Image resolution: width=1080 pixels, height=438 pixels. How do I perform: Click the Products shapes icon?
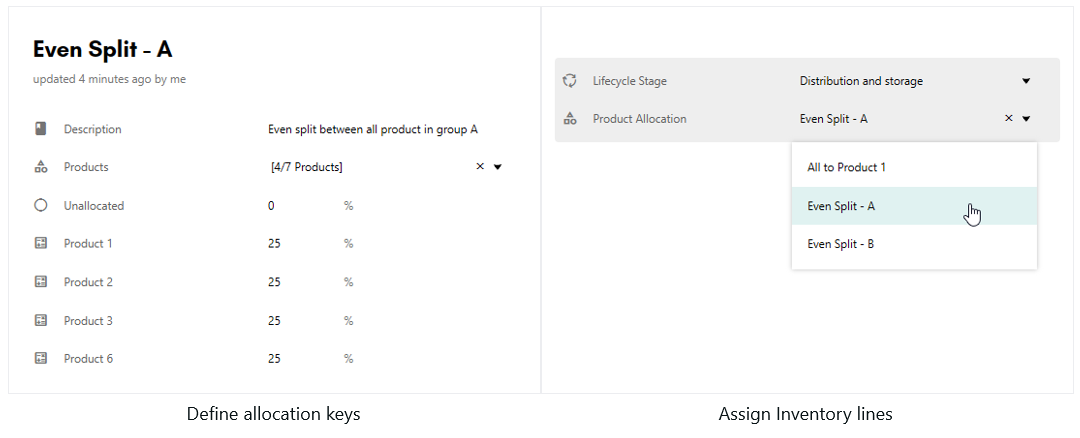(x=41, y=167)
